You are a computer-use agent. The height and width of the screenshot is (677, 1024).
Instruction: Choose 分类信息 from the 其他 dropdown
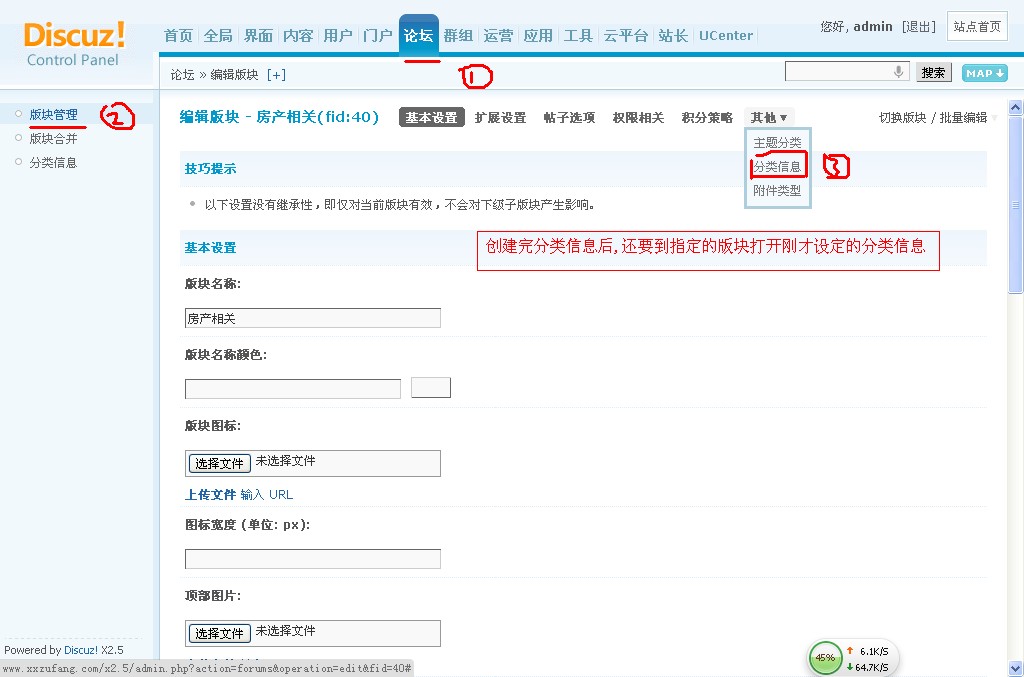(777, 166)
